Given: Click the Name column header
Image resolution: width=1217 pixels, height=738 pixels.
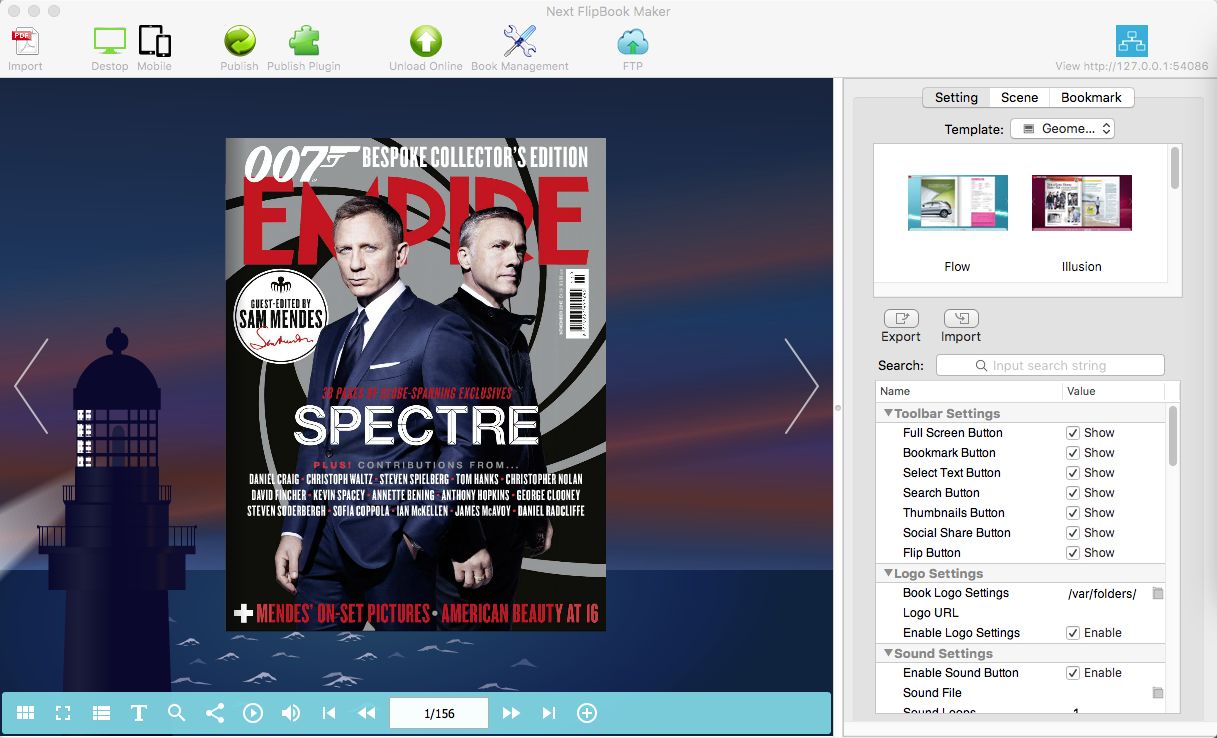Looking at the screenshot, I should coord(968,391).
